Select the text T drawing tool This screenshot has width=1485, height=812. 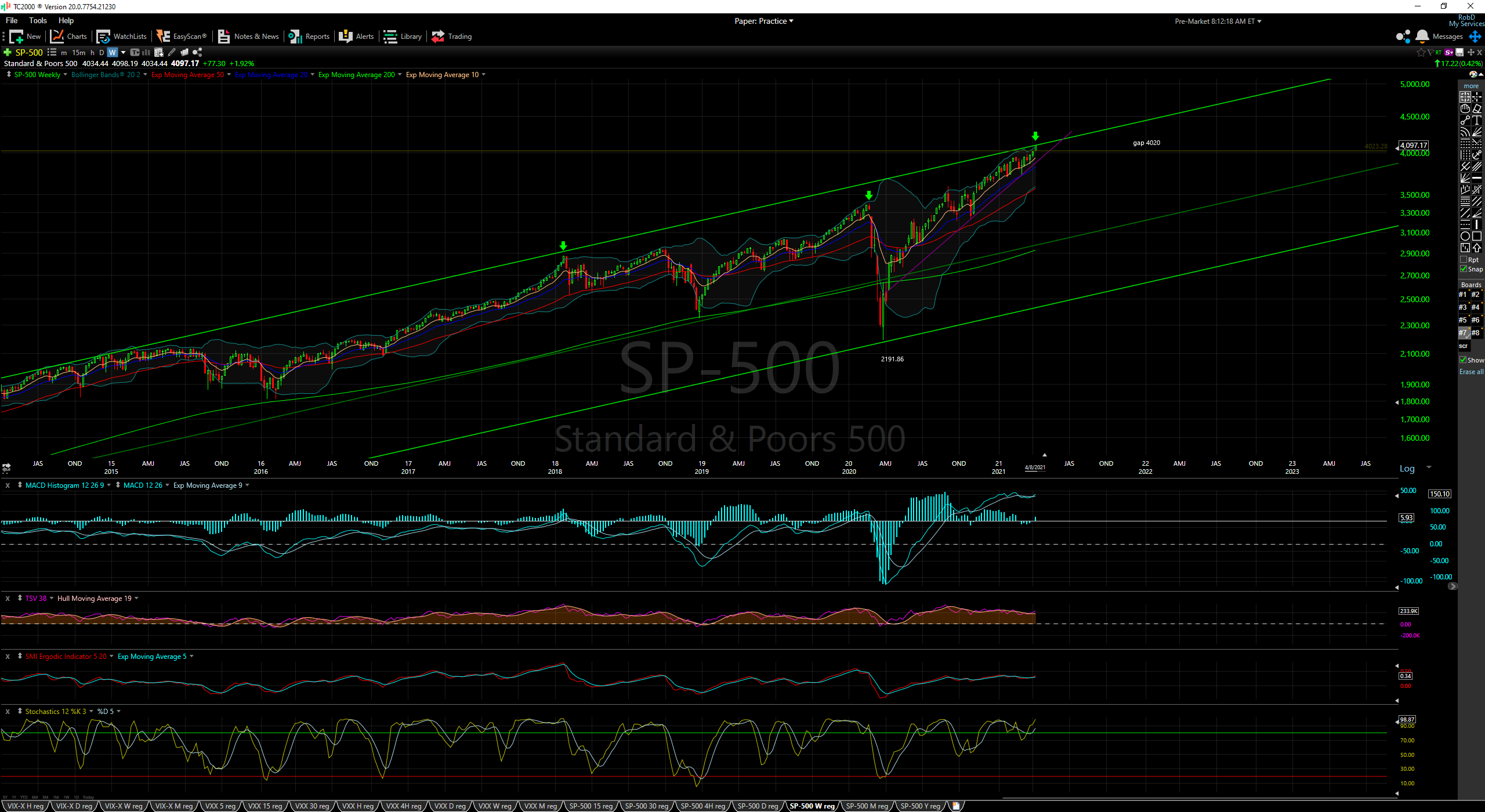[1477, 120]
